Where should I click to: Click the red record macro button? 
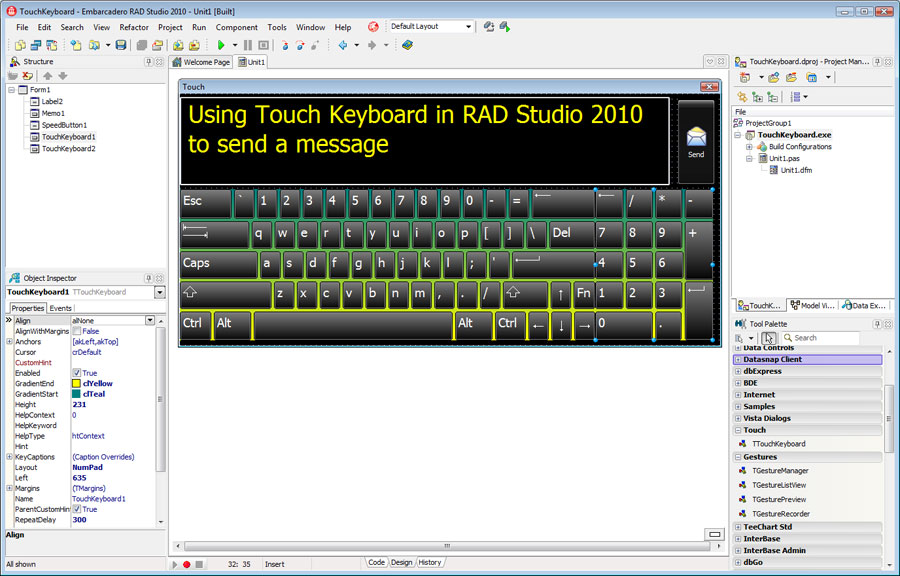[x=187, y=565]
